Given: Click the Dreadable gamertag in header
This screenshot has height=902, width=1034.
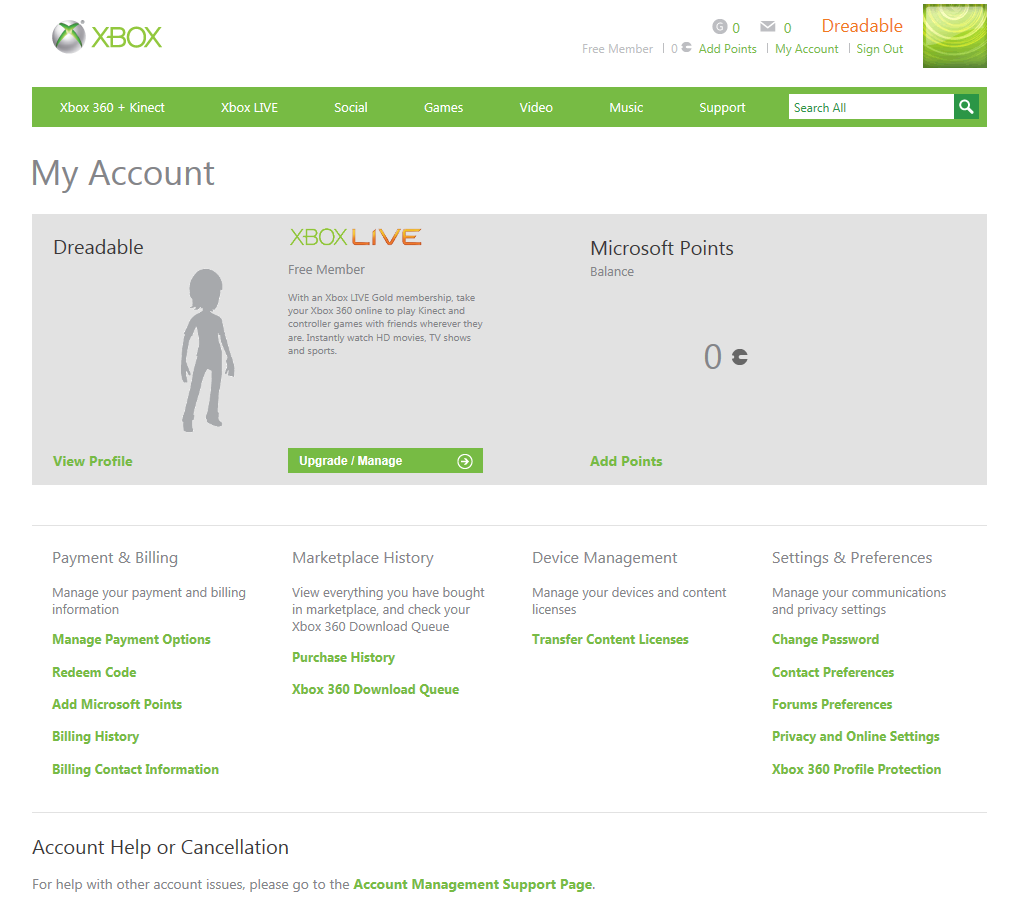Looking at the screenshot, I should pos(862,26).
